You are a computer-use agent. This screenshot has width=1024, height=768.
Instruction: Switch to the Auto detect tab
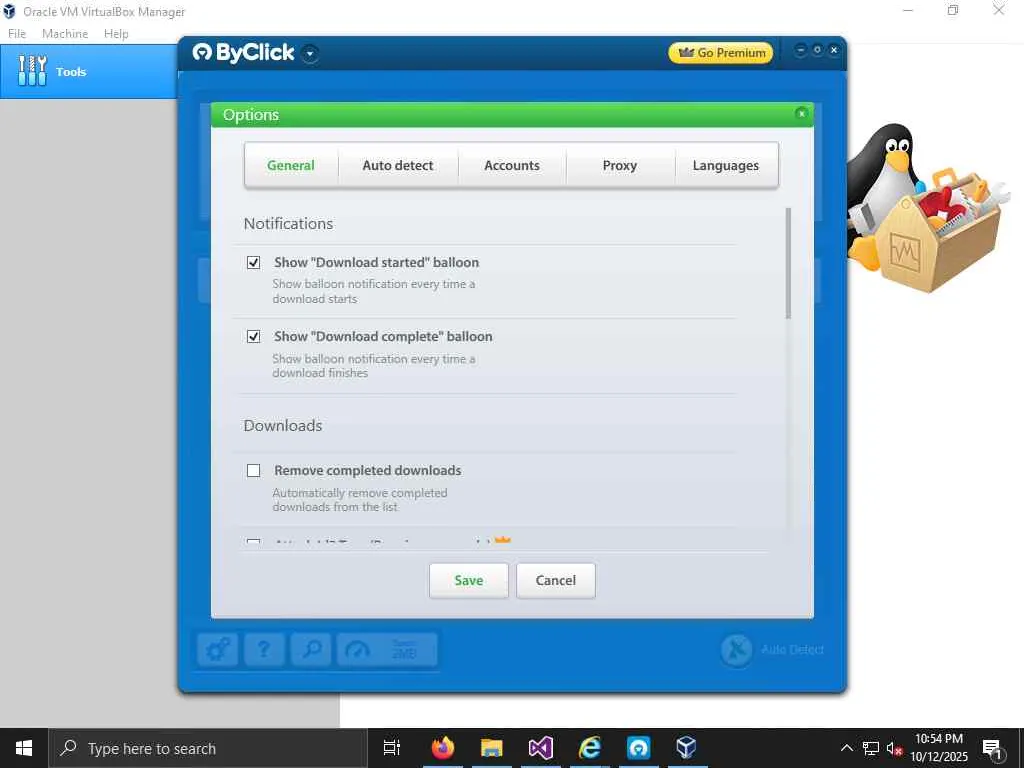coord(398,165)
